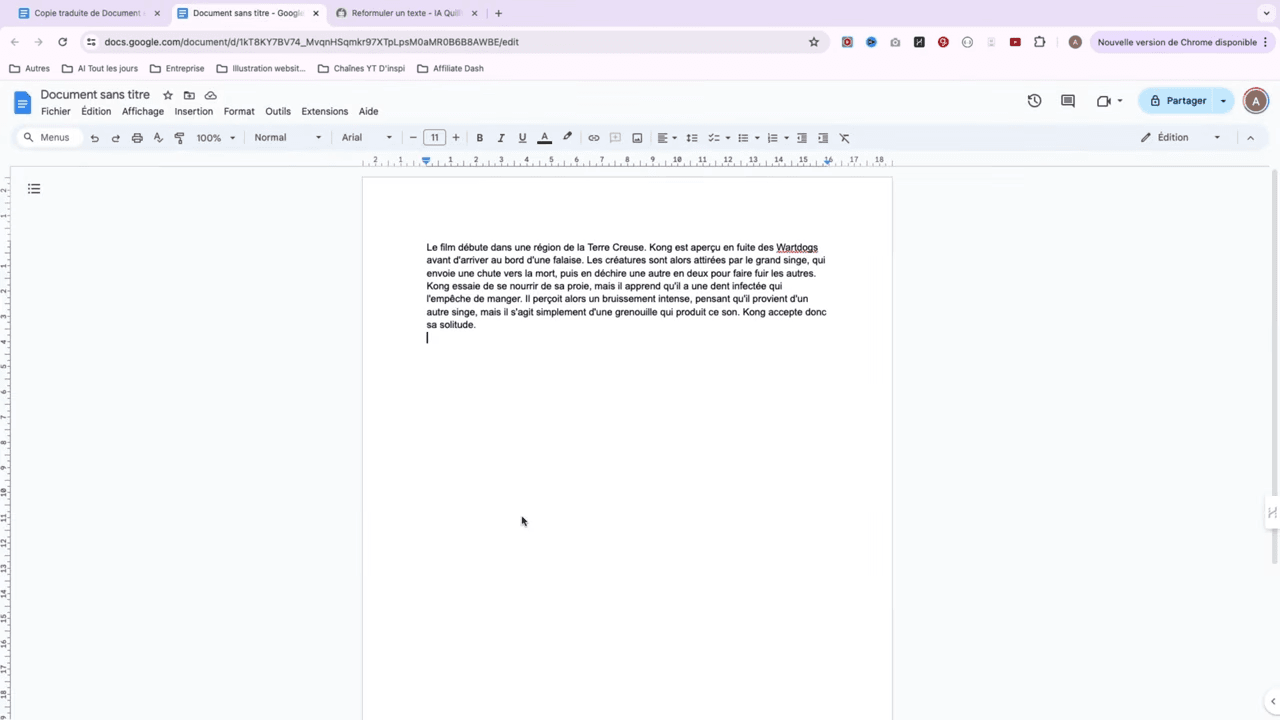The image size is (1280, 720).
Task: Open the Arial font dropdown
Action: (367, 138)
